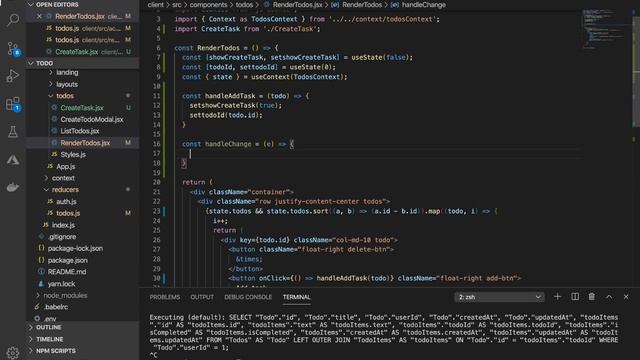
Task: Open index.js file
Action: [63, 225]
